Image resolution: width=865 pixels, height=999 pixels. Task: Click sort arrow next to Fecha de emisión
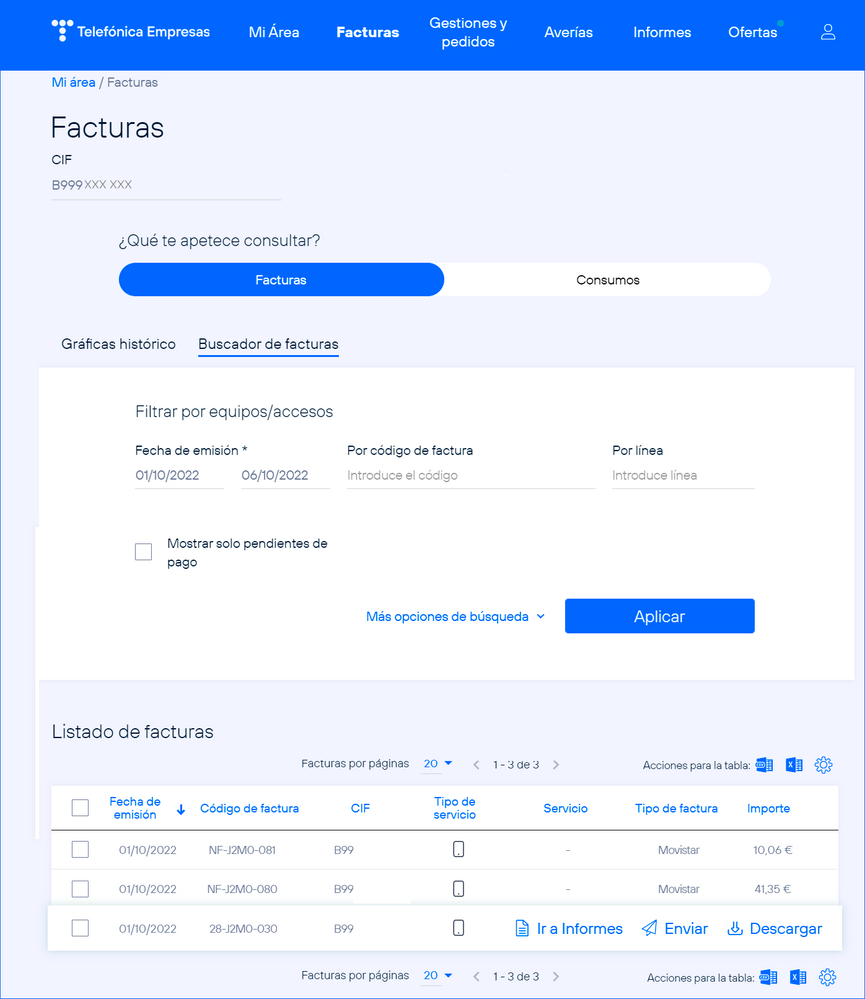pos(181,809)
